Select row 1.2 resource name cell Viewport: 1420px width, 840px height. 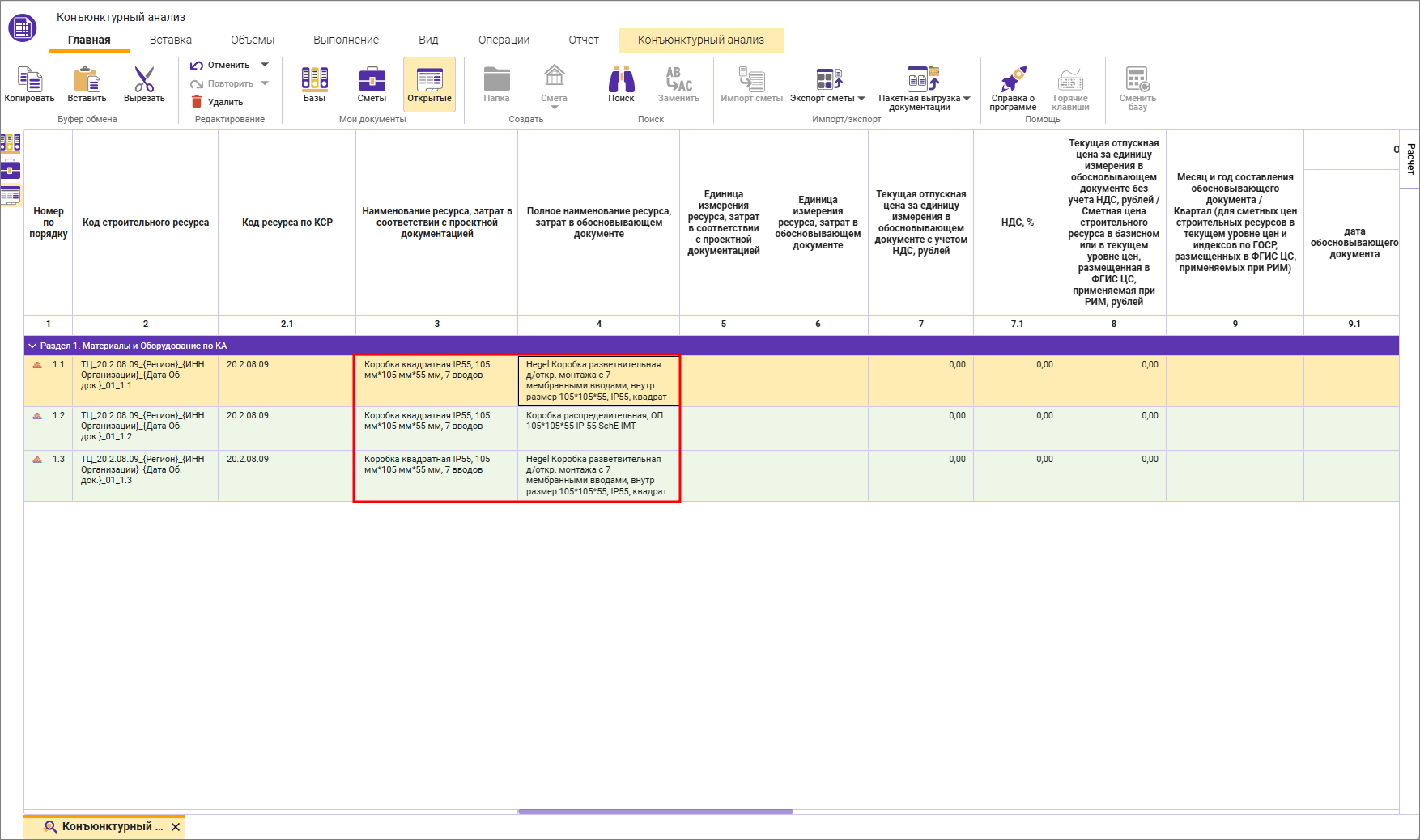[x=436, y=428]
